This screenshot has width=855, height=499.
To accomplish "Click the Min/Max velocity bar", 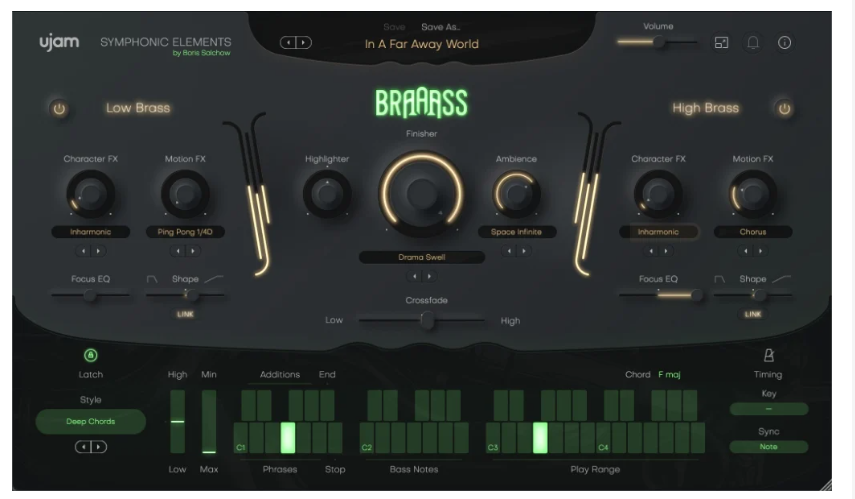I will click(209, 422).
